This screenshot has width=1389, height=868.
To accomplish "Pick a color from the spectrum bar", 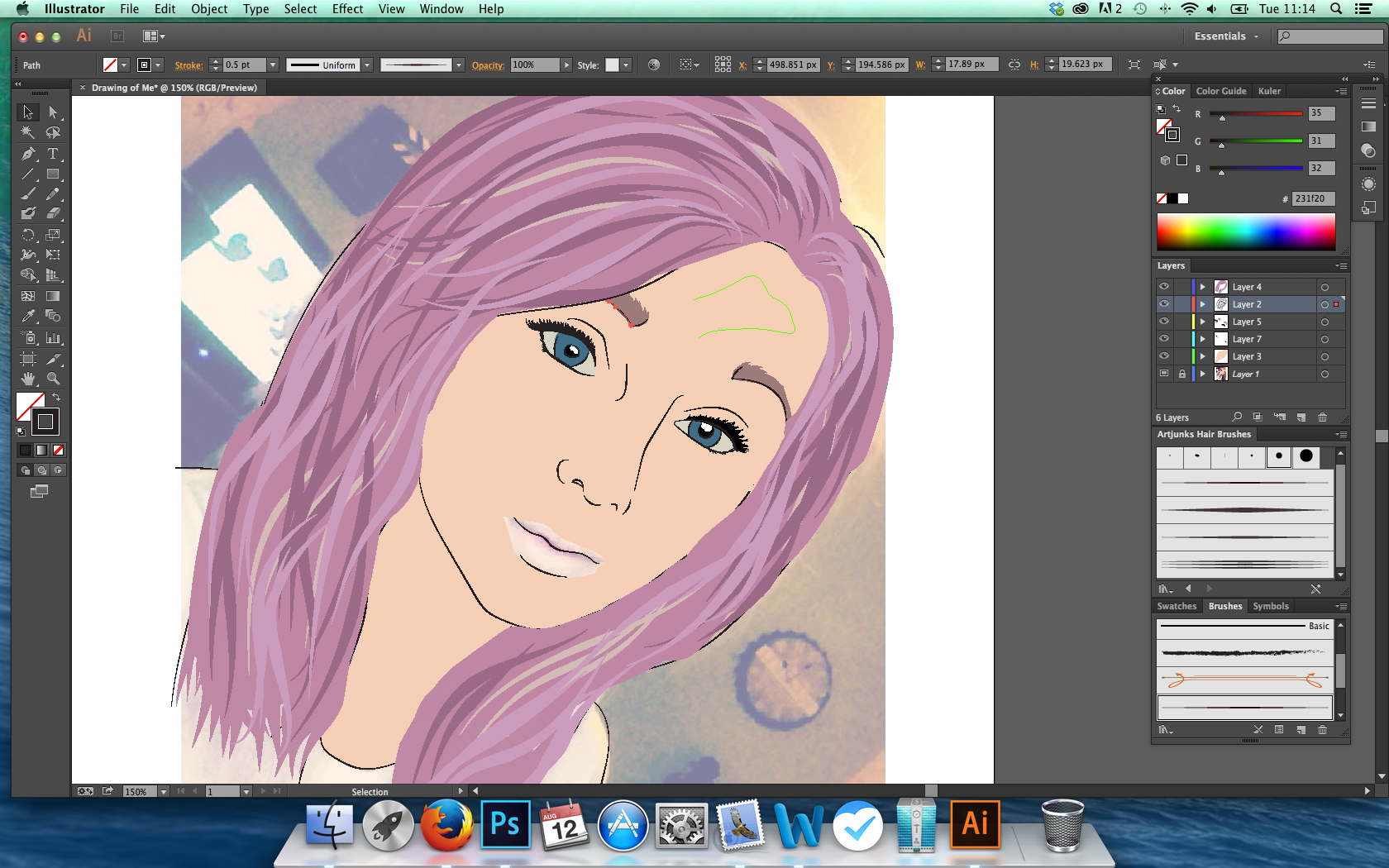I will (x=1246, y=231).
